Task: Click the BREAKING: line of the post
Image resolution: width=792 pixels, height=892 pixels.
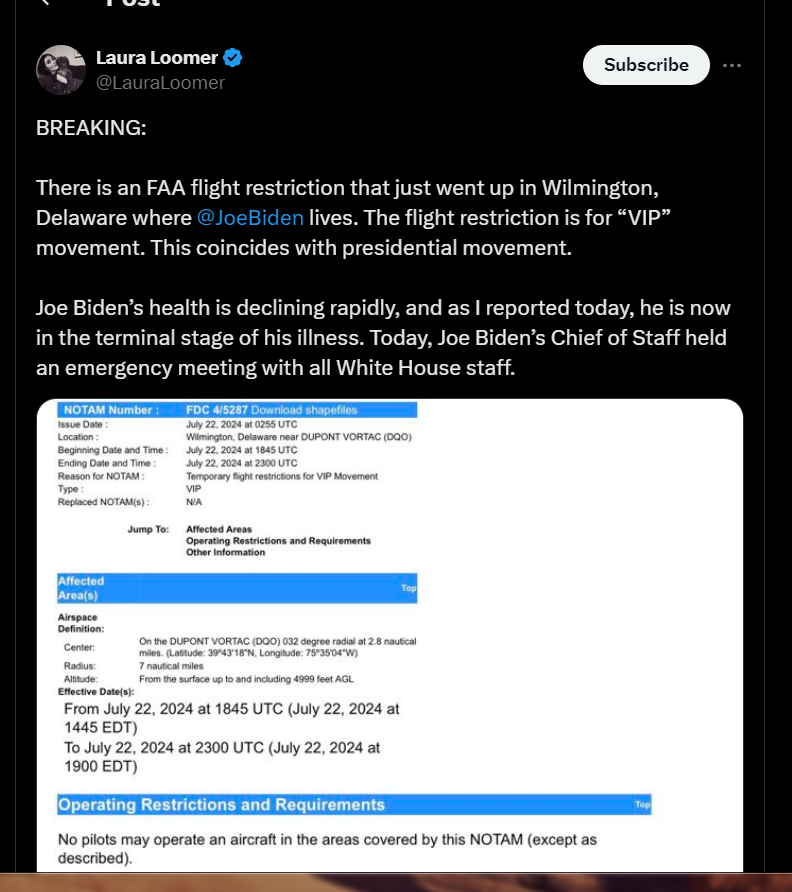Action: coord(89,129)
